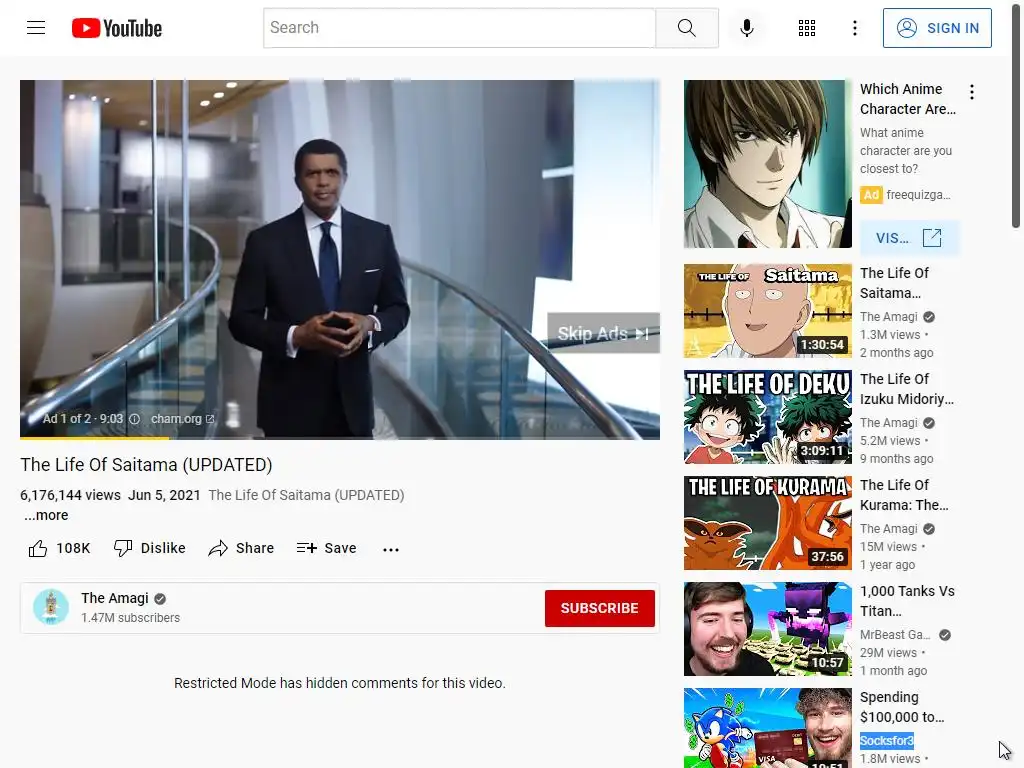Click highlighted Socksfor3 channel name
Viewport: 1024px width, 768px height.
[x=887, y=741]
